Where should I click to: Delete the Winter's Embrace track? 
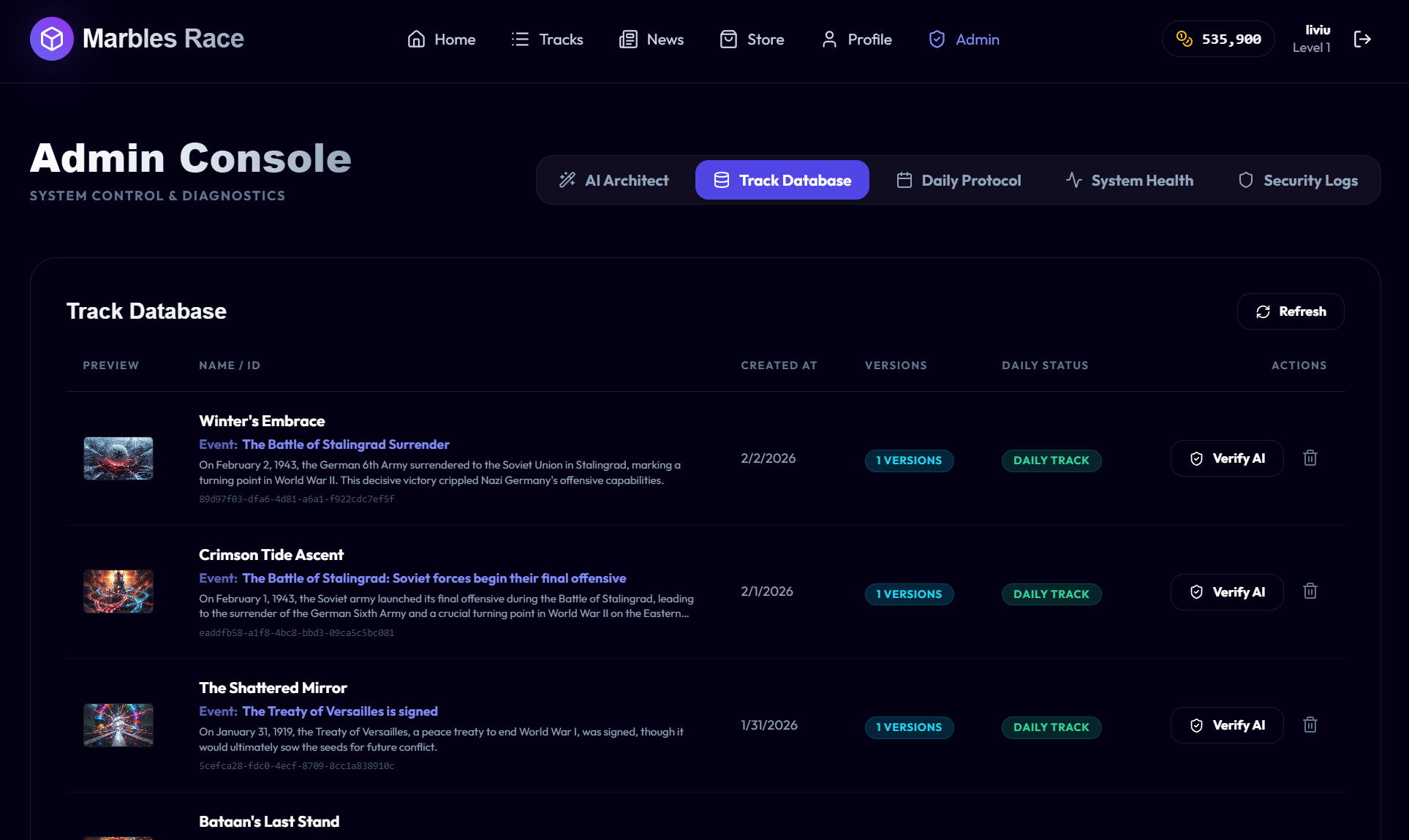pyautogui.click(x=1310, y=458)
